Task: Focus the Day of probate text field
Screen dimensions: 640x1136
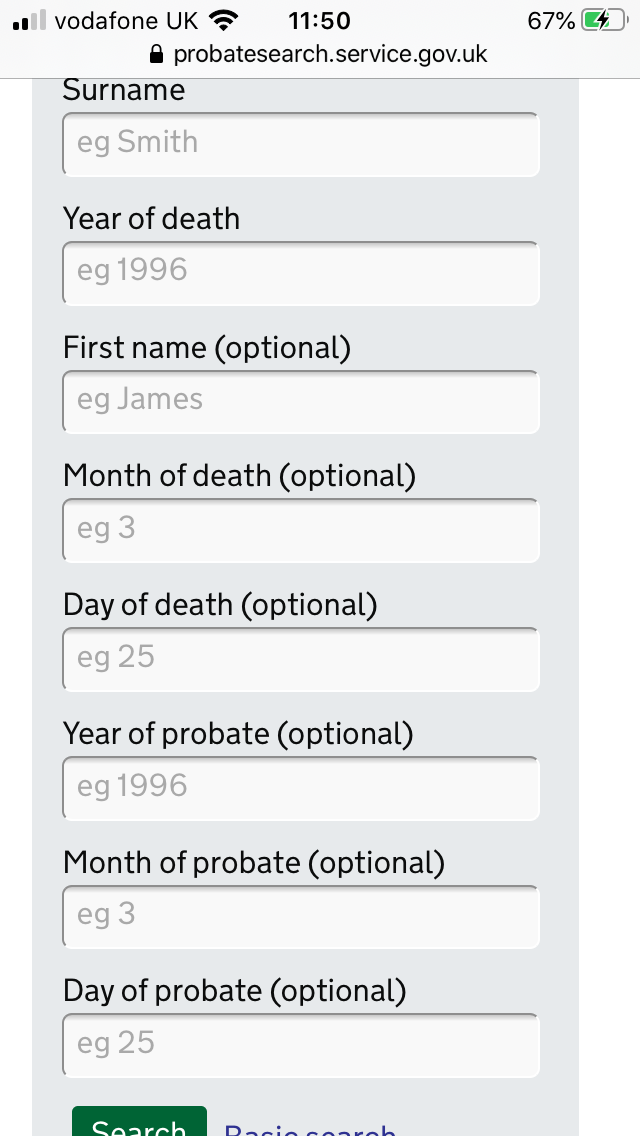Action: (301, 1045)
